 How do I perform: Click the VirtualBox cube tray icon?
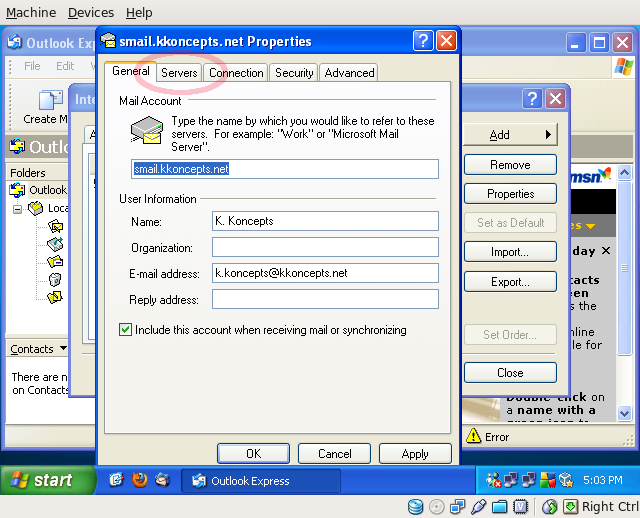(566, 480)
